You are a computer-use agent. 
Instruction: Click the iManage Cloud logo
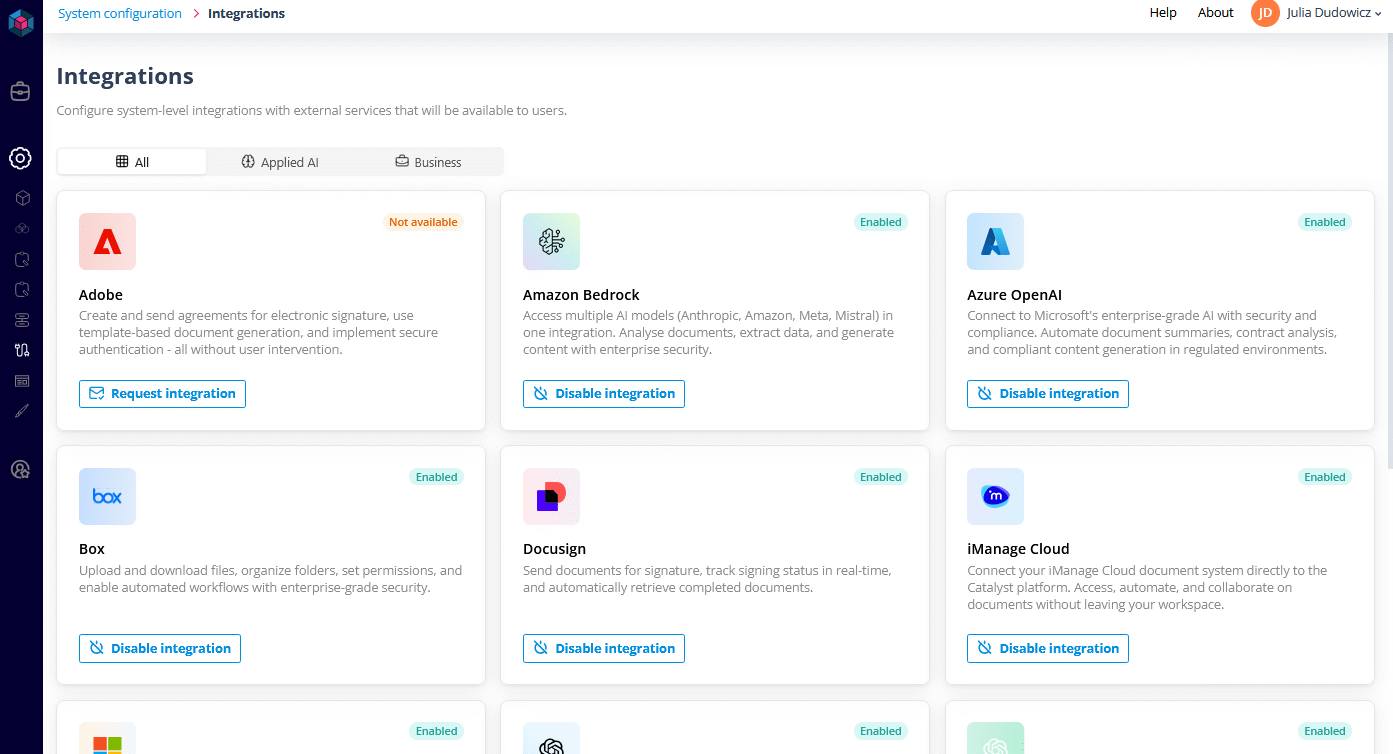coord(995,496)
